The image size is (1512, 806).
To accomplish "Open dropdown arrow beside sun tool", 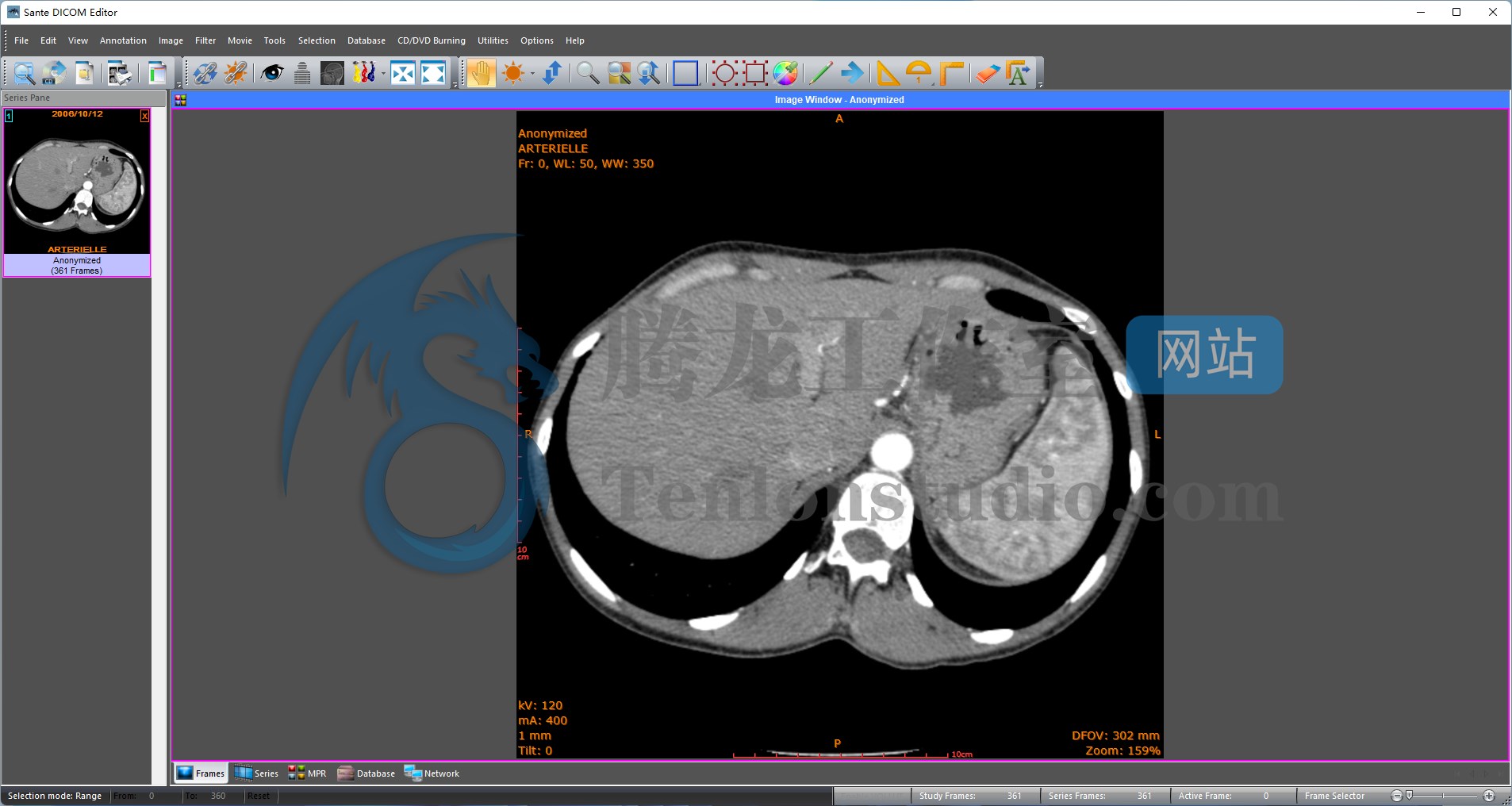I will coord(532,74).
